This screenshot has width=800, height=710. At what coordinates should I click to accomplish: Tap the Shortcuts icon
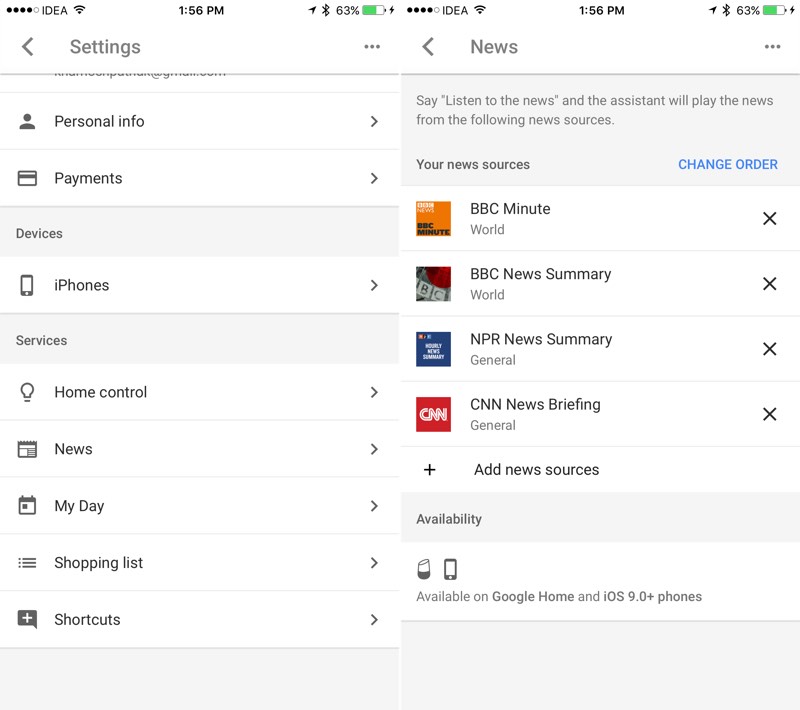pyautogui.click(x=28, y=620)
